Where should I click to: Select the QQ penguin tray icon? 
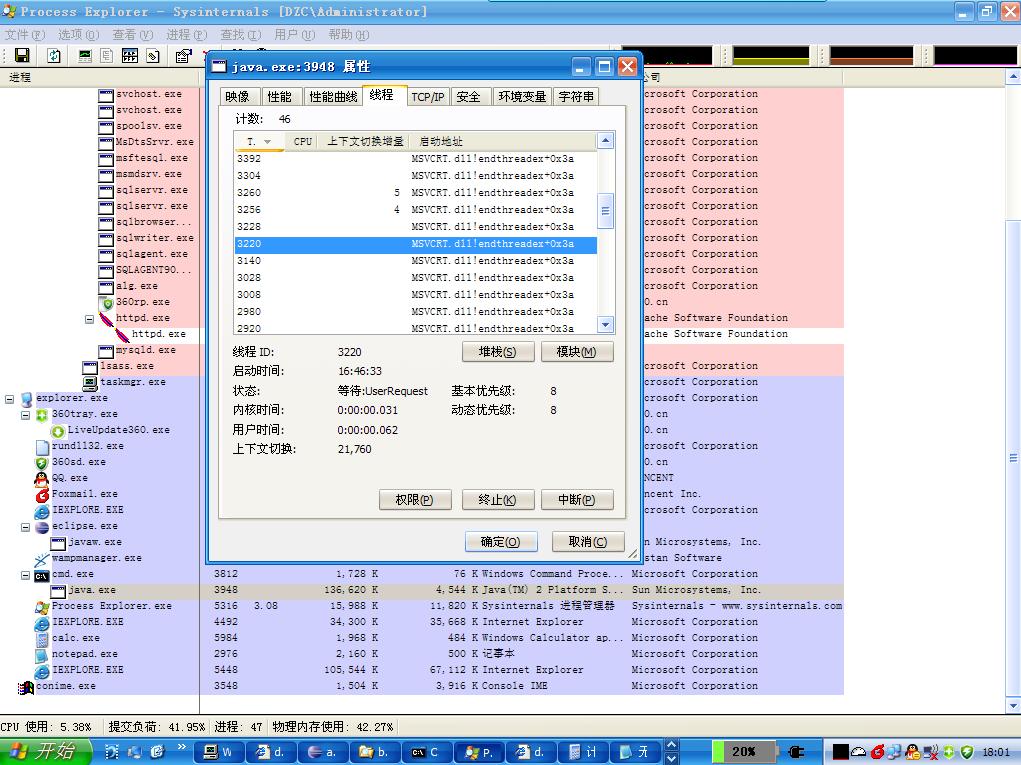[912, 752]
